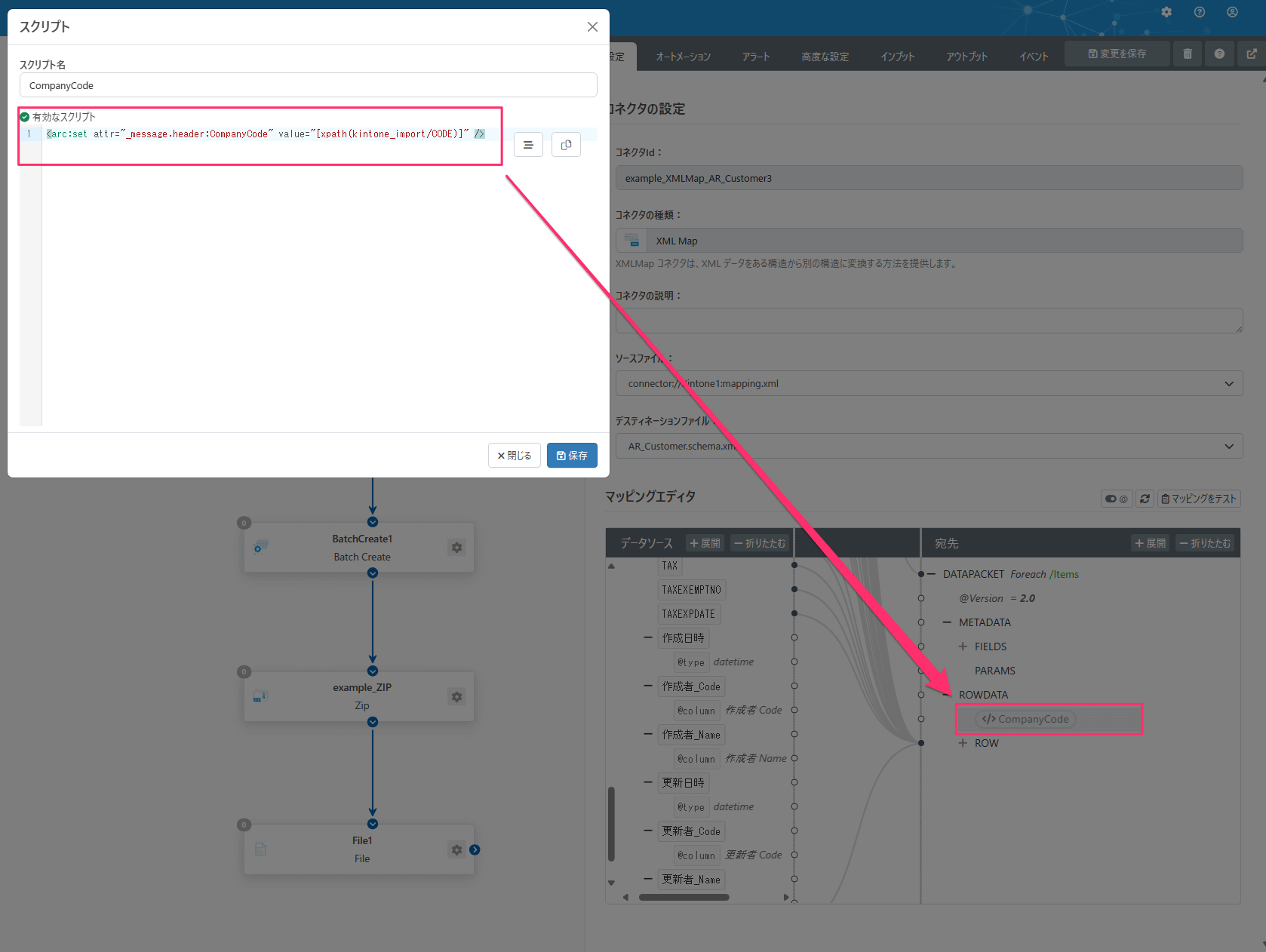The height and width of the screenshot is (952, 1266).
Task: Click the 変更を保存 button
Action: (x=1117, y=54)
